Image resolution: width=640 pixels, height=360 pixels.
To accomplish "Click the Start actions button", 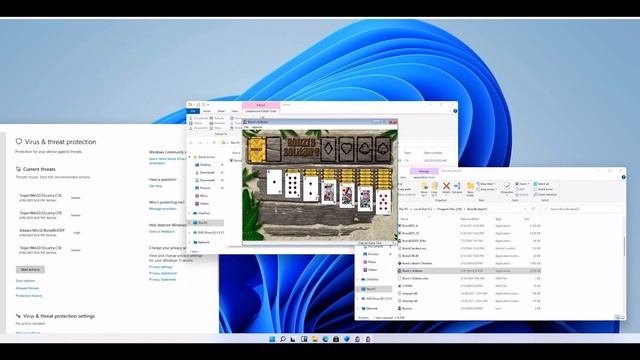I will tap(30, 269).
